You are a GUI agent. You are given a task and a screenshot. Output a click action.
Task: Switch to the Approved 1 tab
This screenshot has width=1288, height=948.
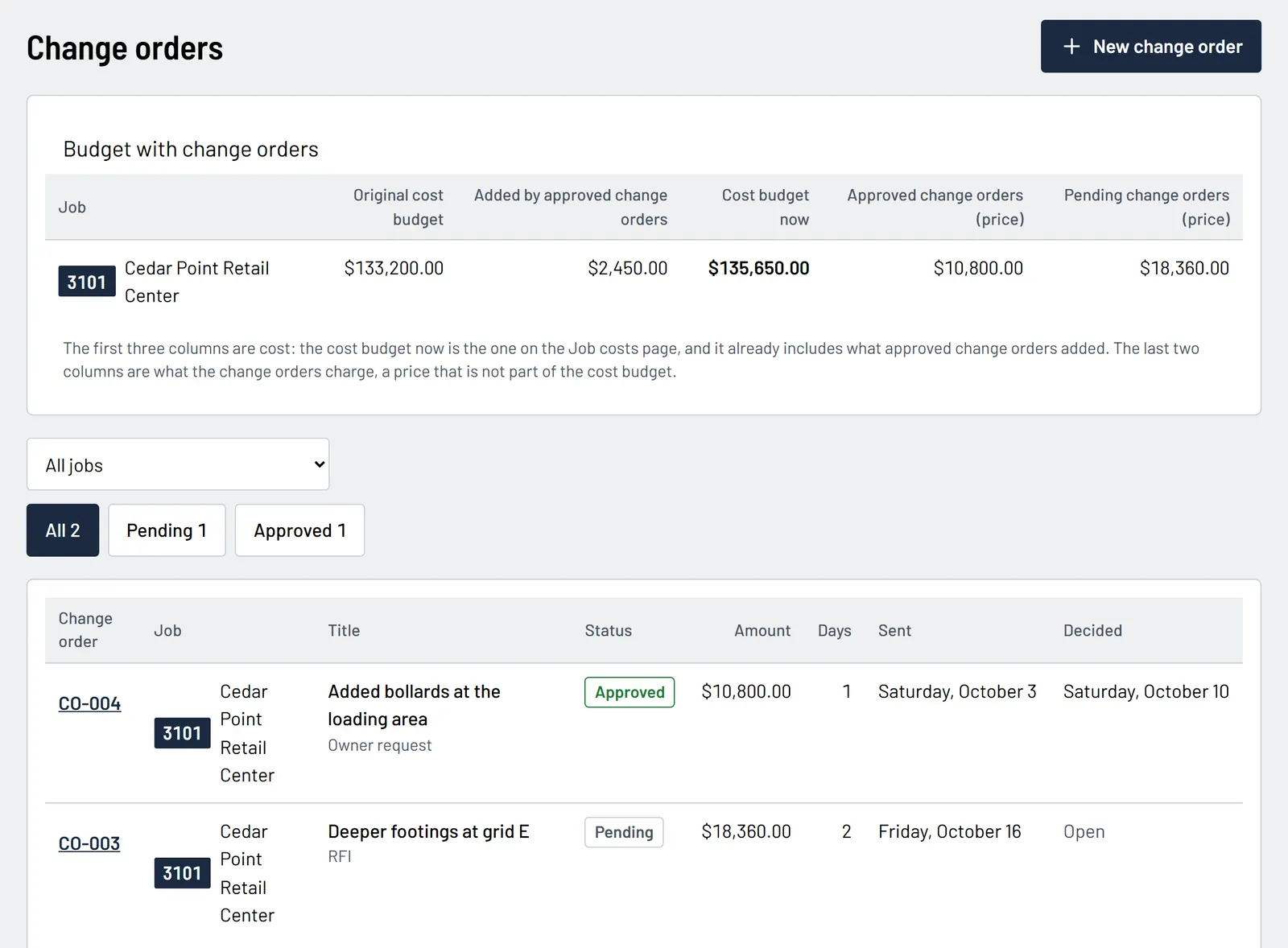(299, 530)
